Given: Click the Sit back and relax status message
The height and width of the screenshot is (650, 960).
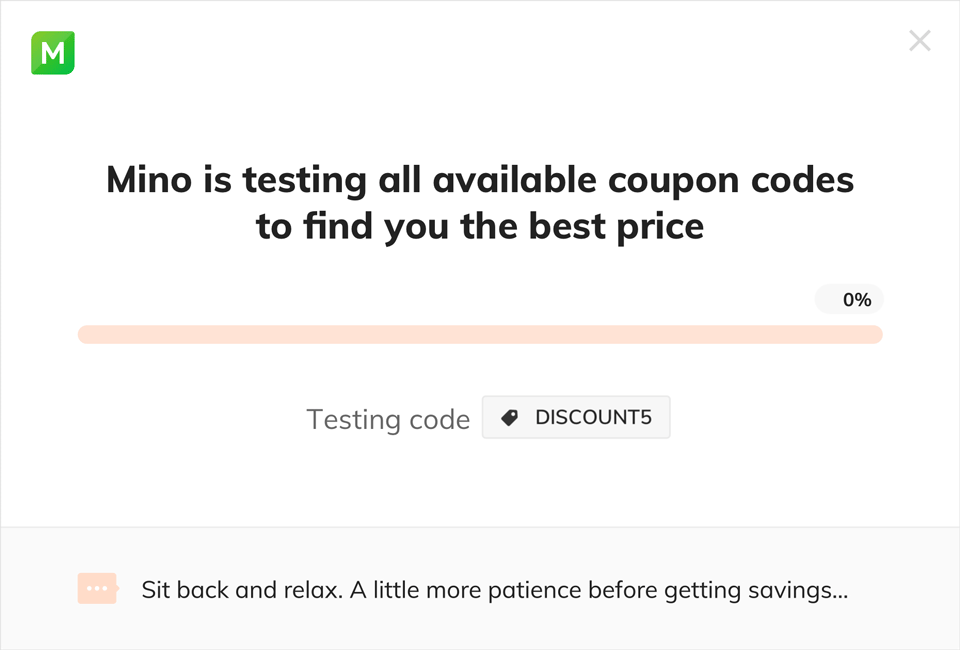Looking at the screenshot, I should coord(494,589).
